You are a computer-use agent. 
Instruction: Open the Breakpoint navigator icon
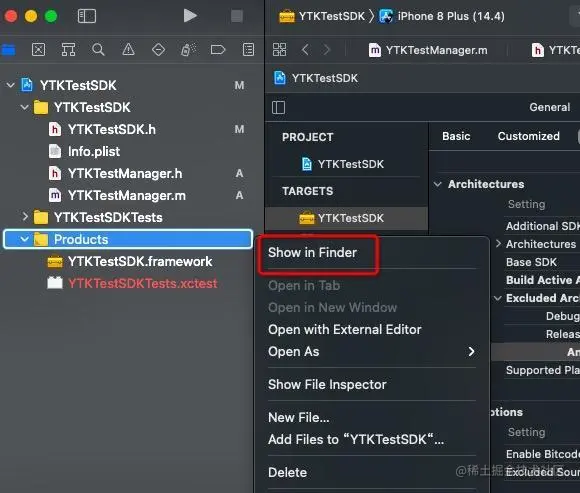click(218, 50)
